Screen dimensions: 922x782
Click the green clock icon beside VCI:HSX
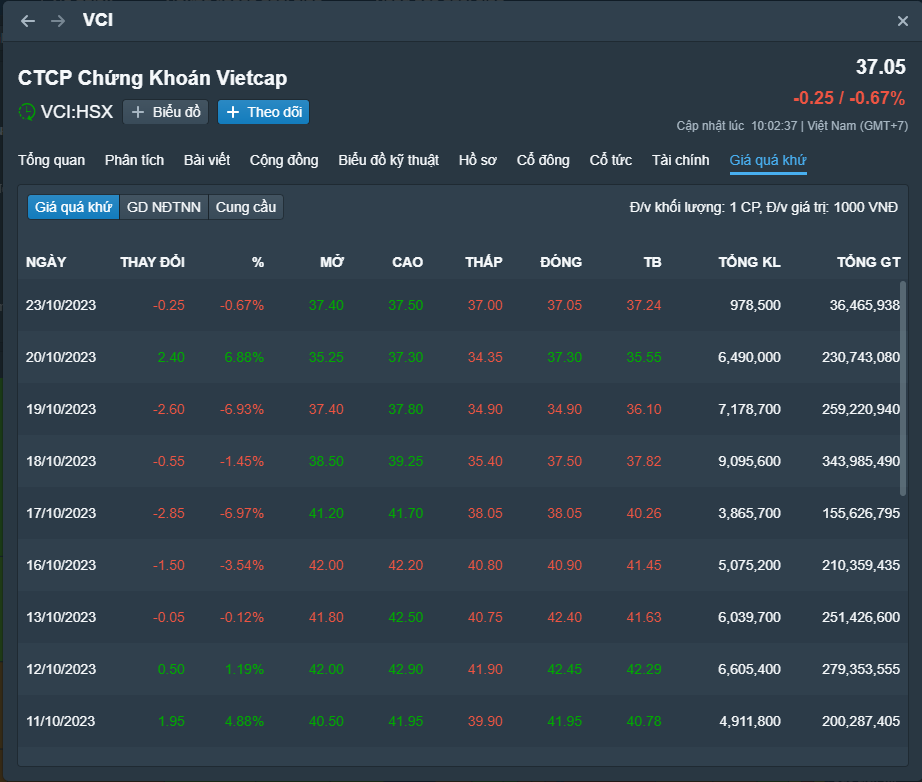(27, 112)
